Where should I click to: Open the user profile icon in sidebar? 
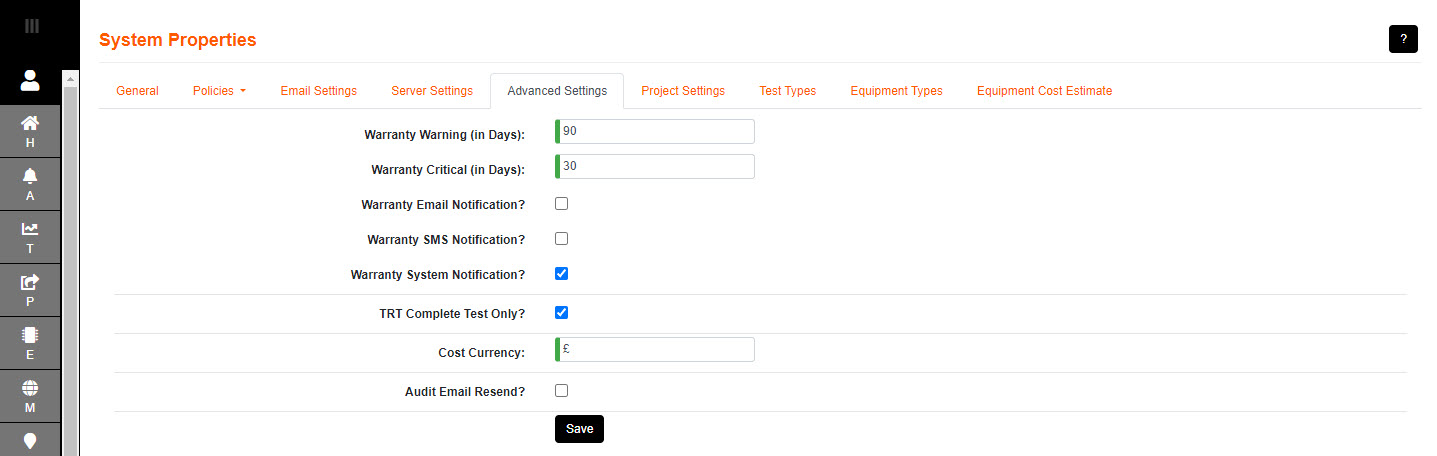pos(30,80)
